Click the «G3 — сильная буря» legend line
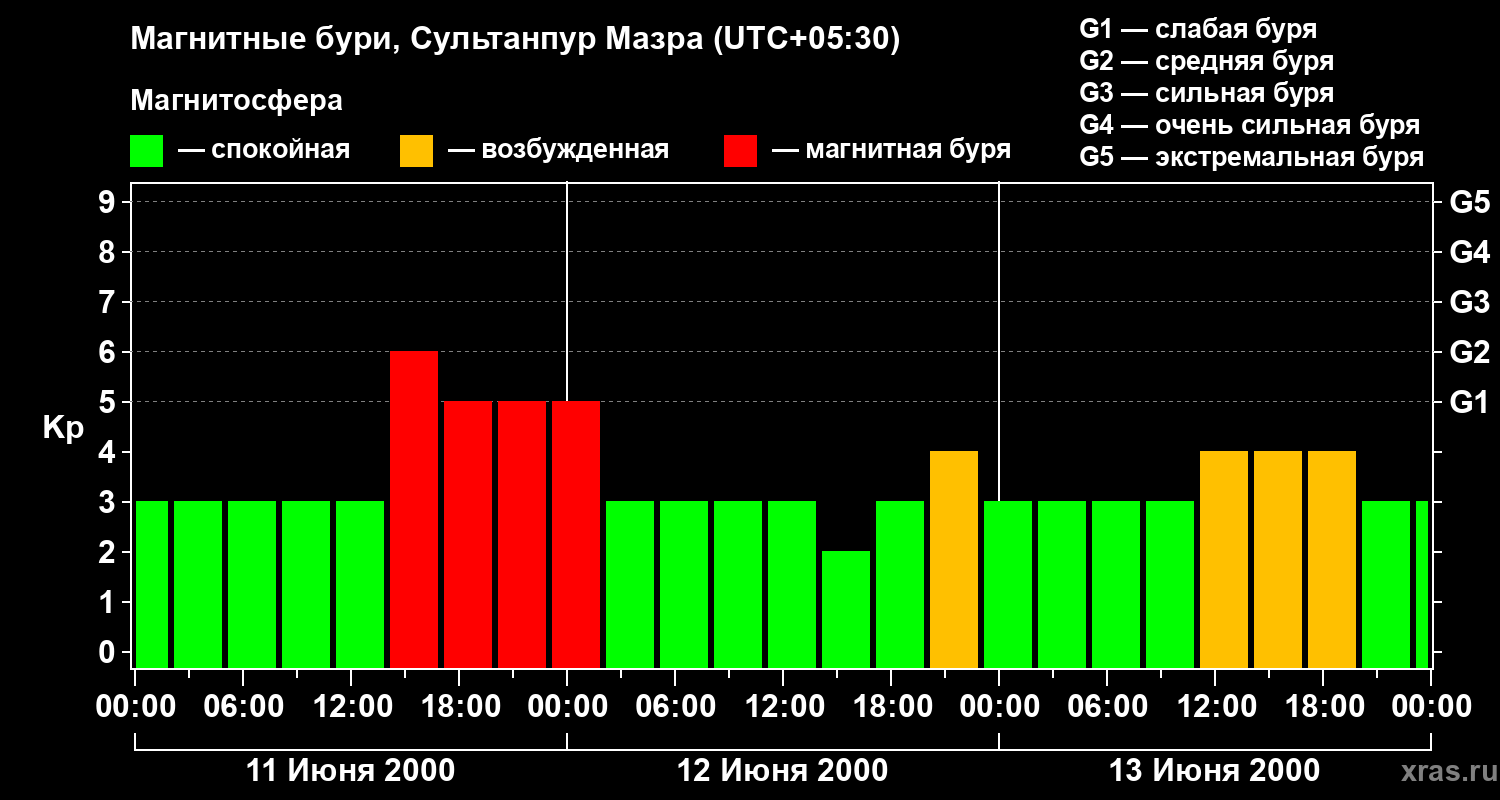This screenshot has height=800, width=1500. click(x=1207, y=93)
